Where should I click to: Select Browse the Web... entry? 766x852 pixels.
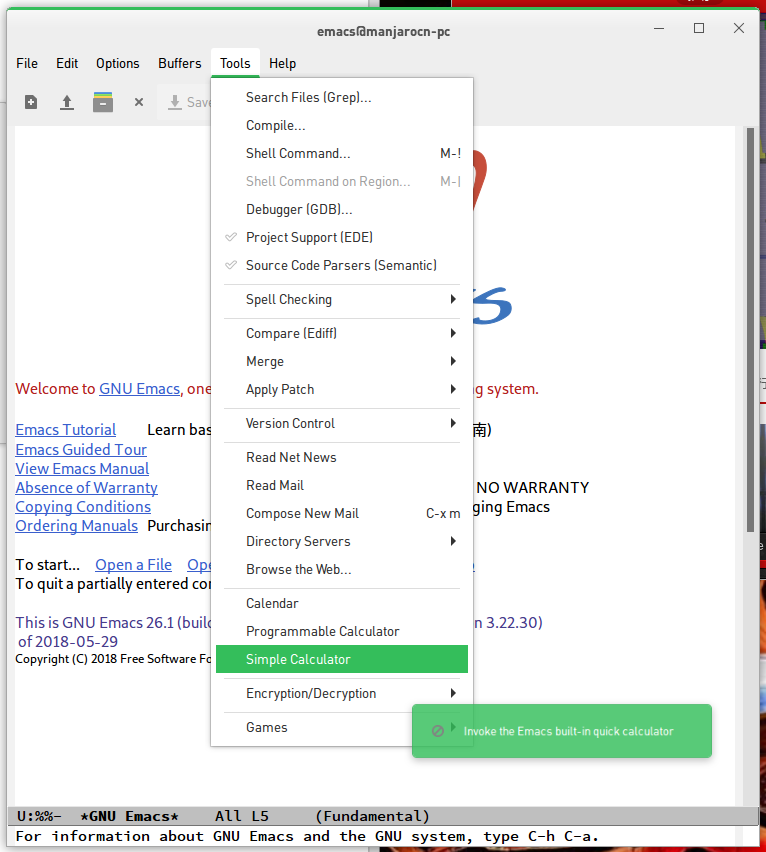point(342,569)
